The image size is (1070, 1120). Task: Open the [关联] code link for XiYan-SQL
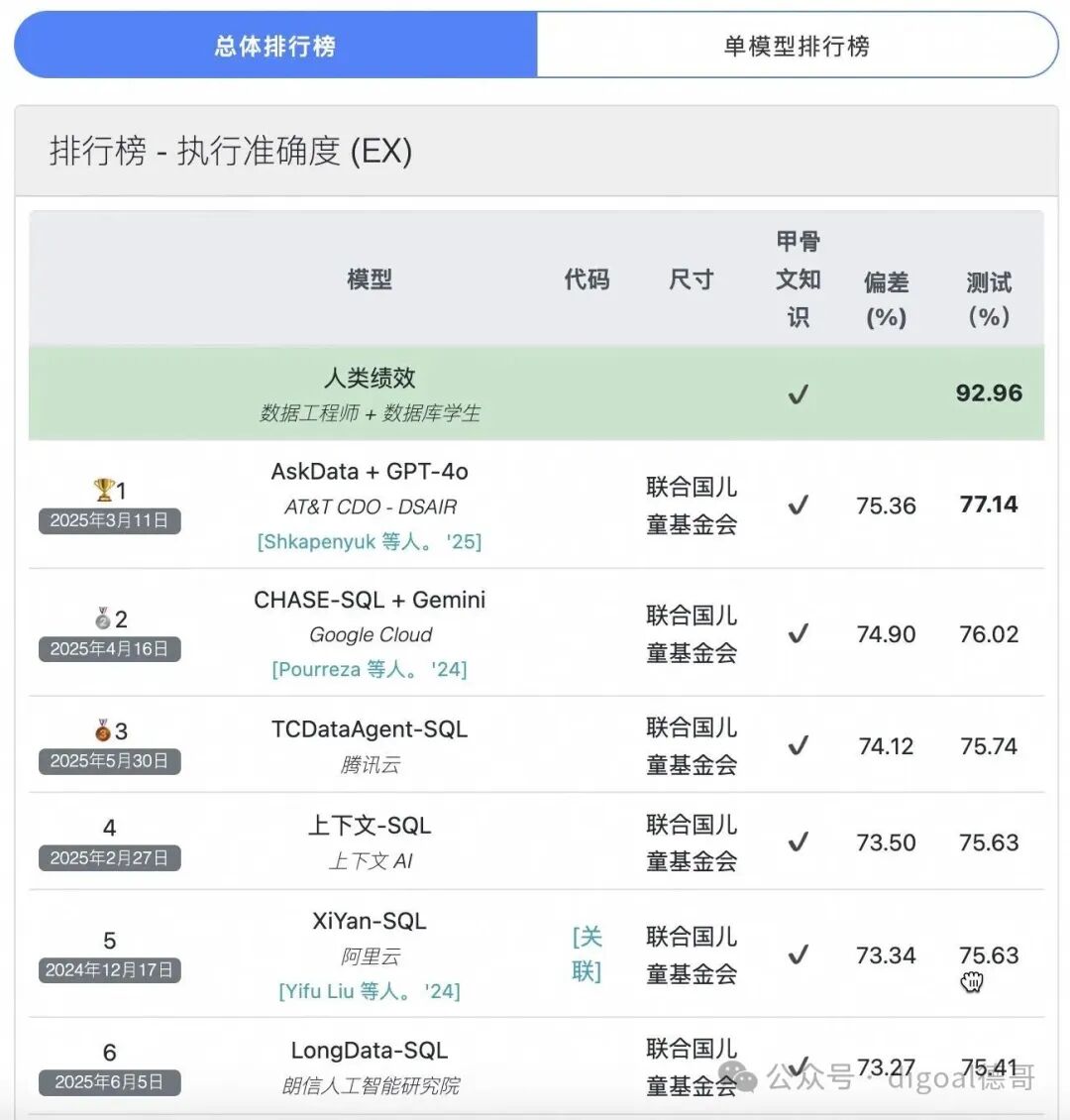click(587, 954)
